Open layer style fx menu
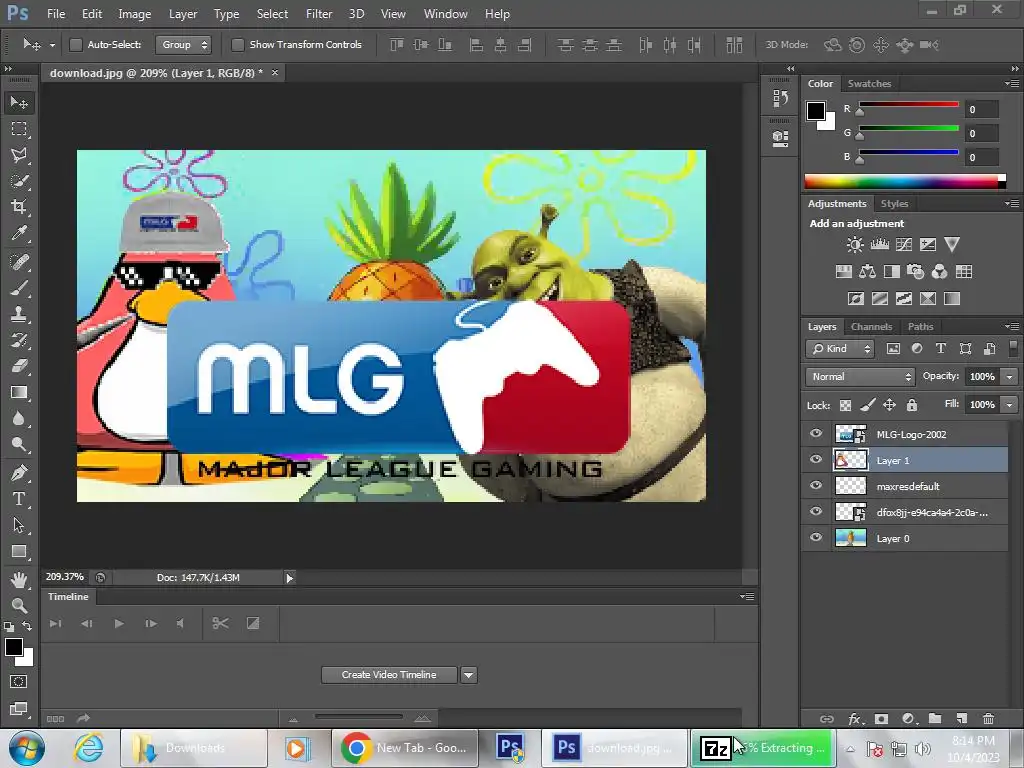This screenshot has height=768, width=1024. point(854,718)
